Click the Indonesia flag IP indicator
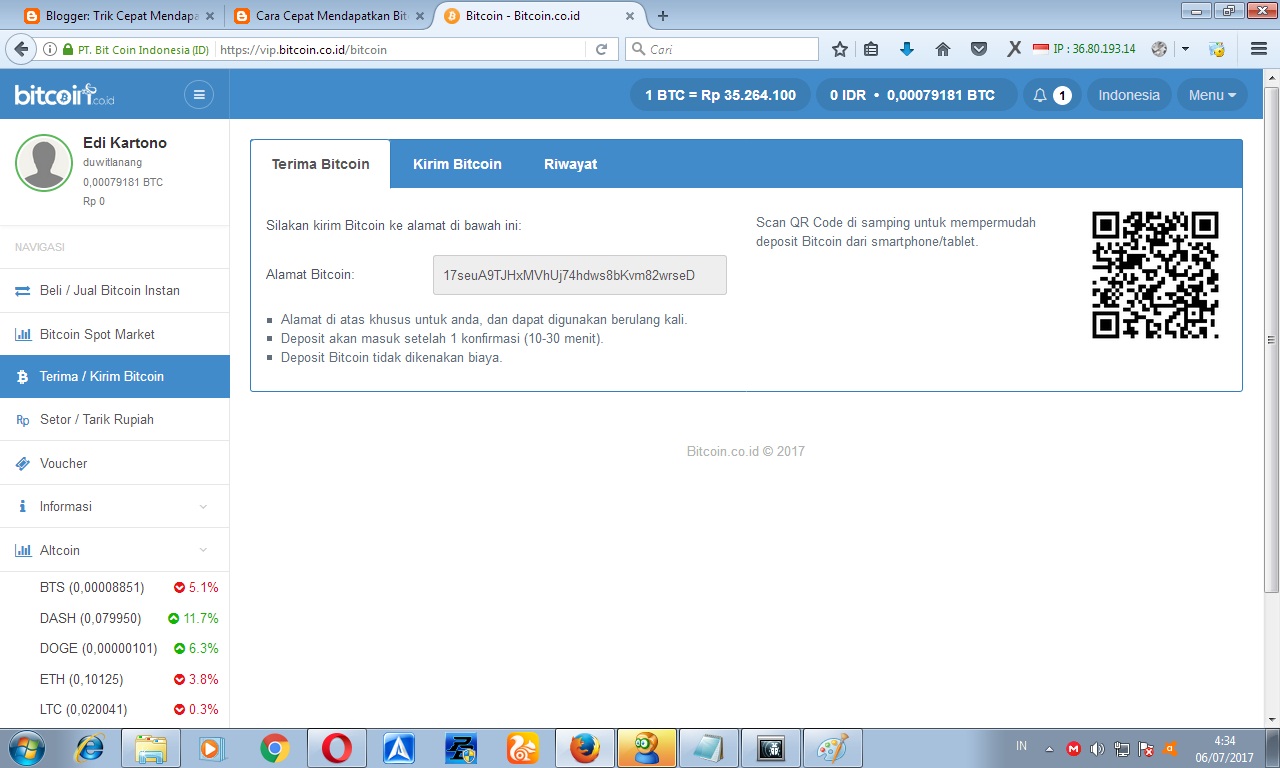Screen dimensions: 1280x768 point(1084,49)
